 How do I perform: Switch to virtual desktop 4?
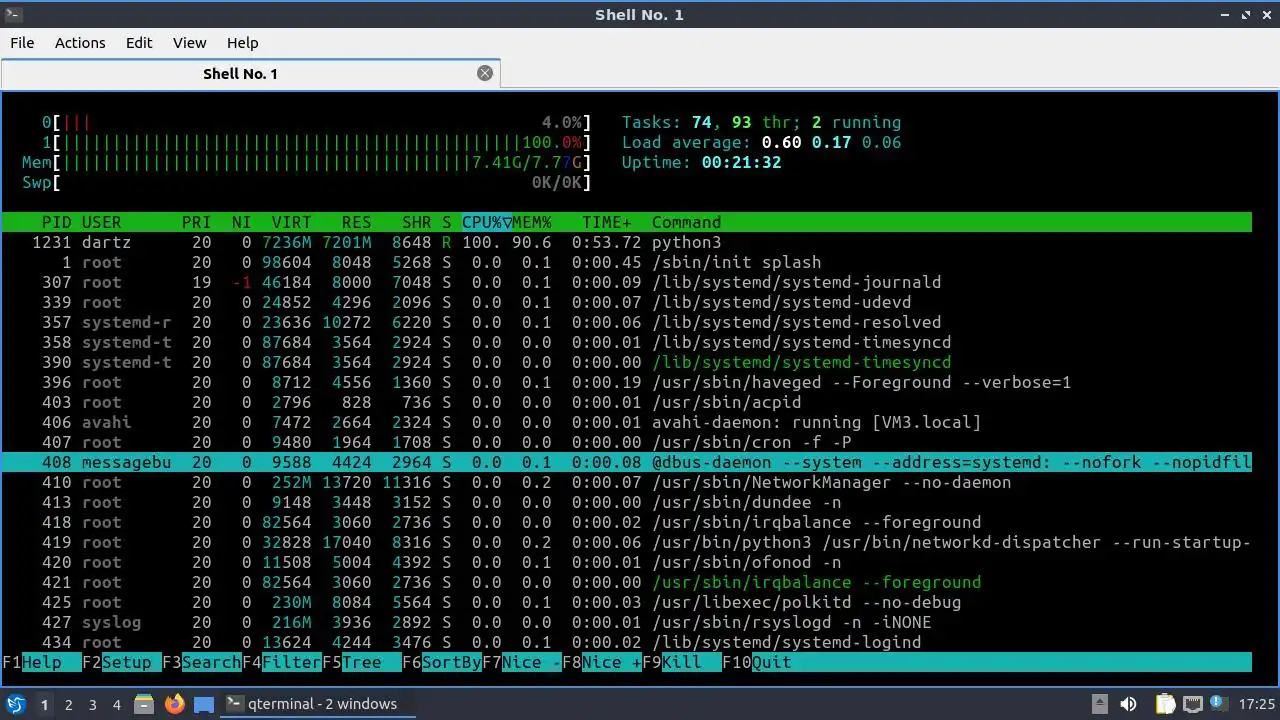[116, 704]
